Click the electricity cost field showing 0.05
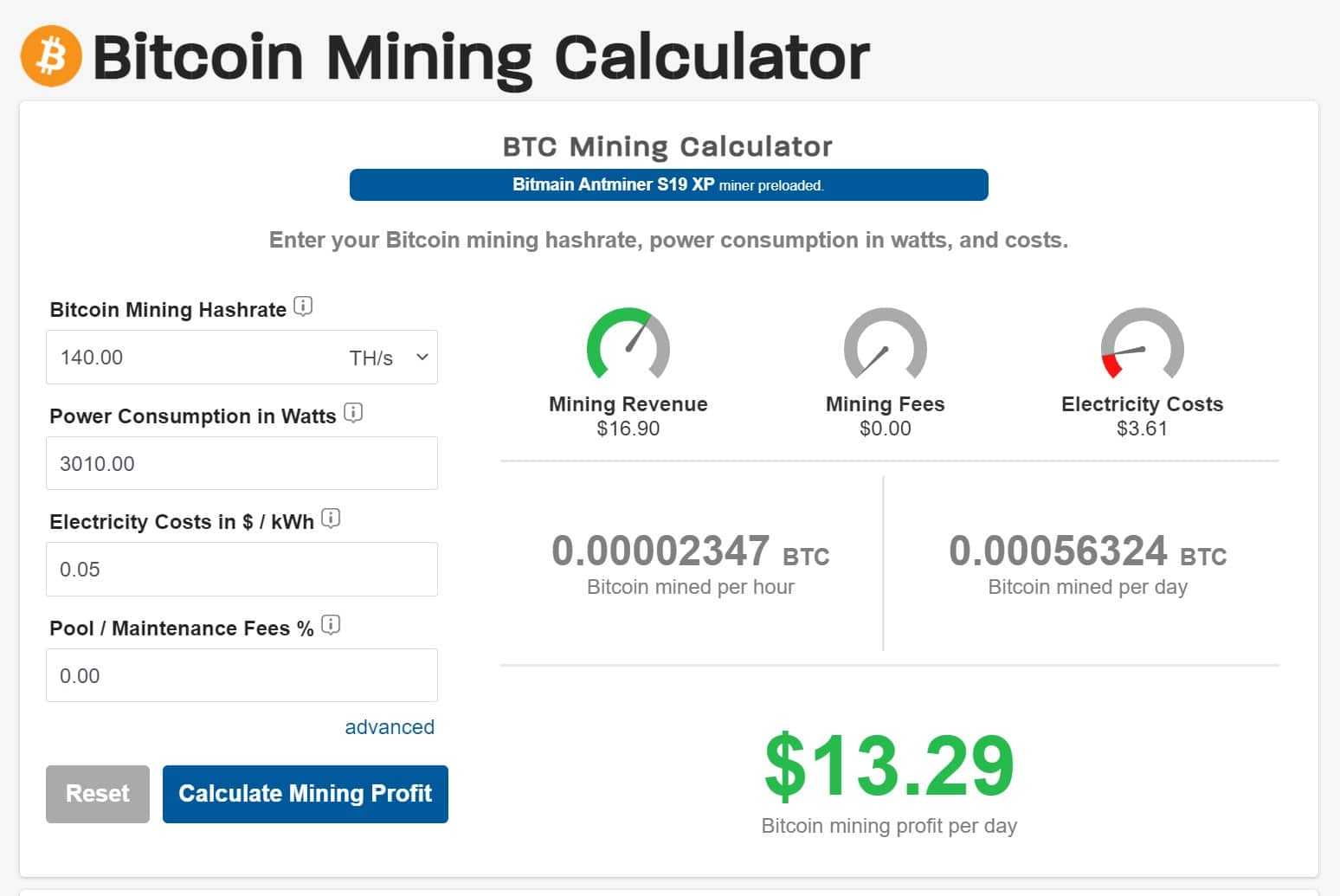The width and height of the screenshot is (1340, 896). (x=242, y=569)
